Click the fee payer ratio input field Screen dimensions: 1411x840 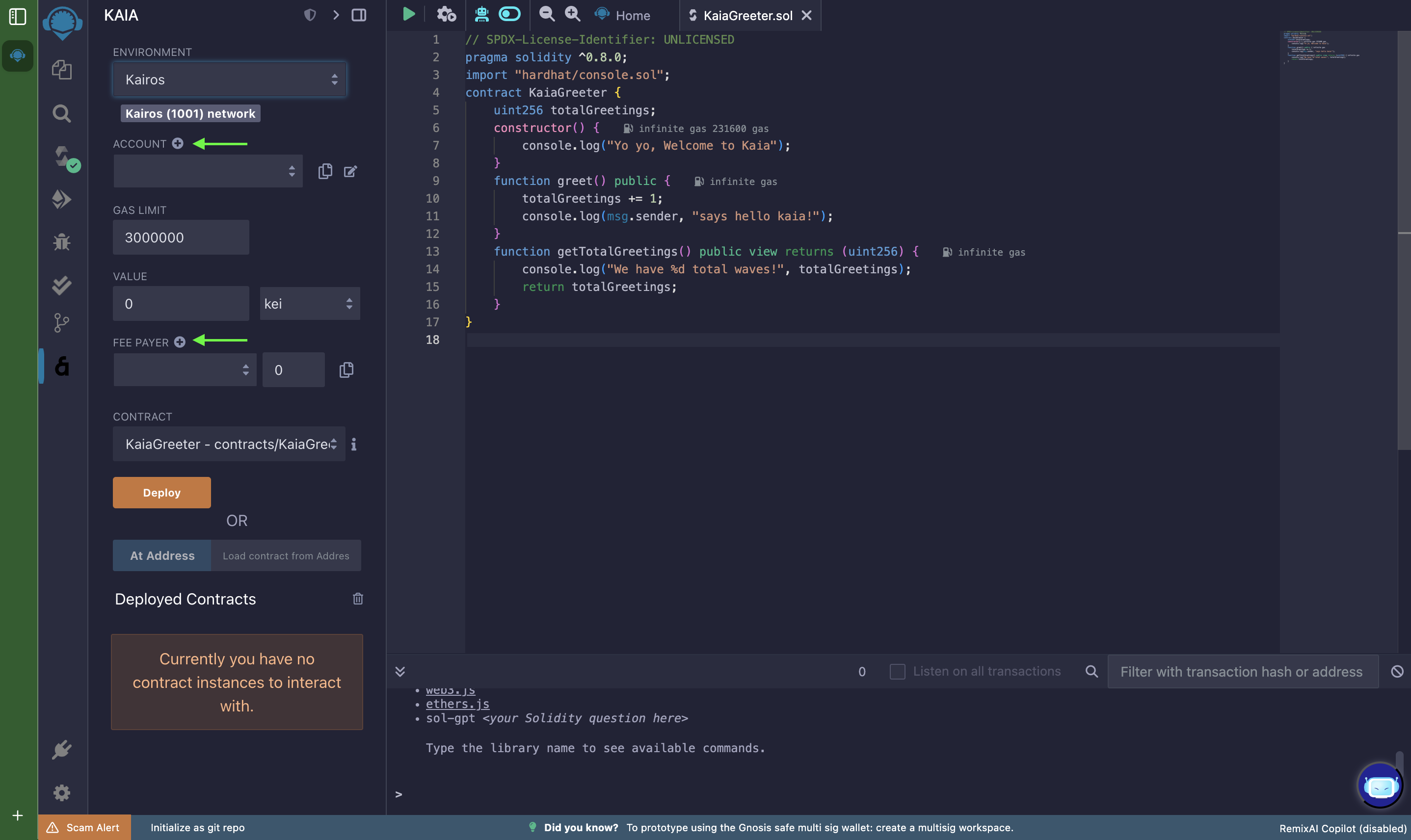tap(293, 369)
